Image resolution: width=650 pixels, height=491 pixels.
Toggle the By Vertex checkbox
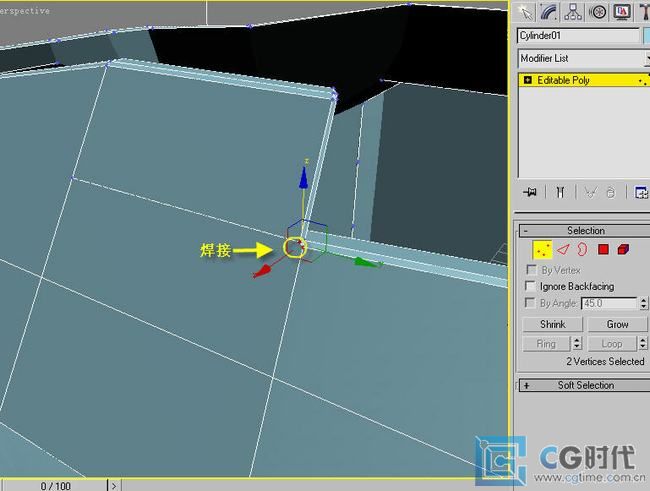click(531, 270)
